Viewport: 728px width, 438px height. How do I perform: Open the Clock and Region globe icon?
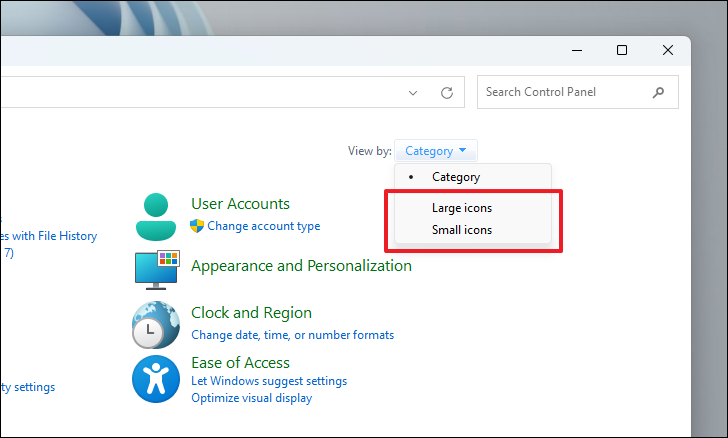(x=156, y=325)
